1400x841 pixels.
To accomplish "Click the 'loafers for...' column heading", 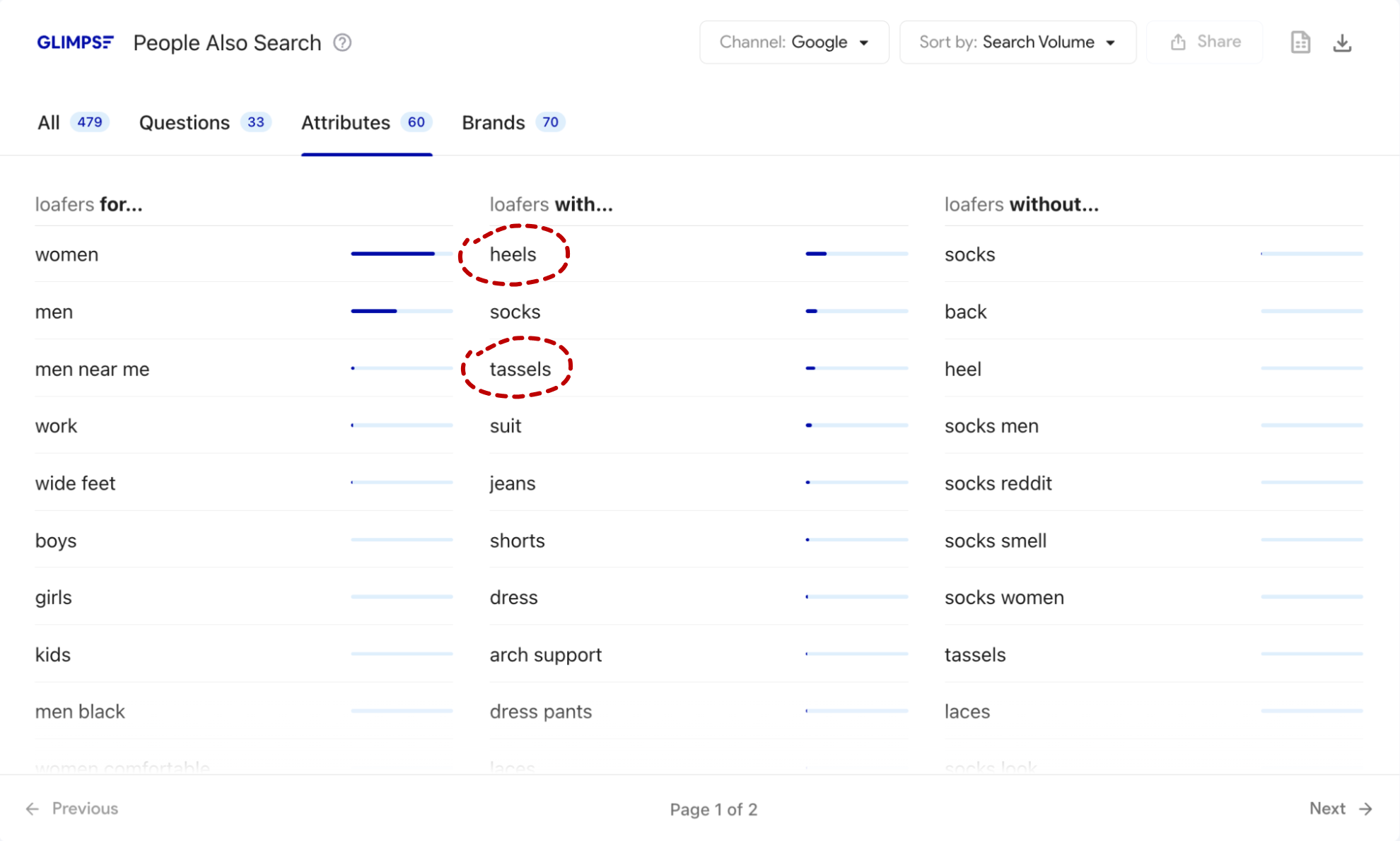I will pyautogui.click(x=89, y=204).
